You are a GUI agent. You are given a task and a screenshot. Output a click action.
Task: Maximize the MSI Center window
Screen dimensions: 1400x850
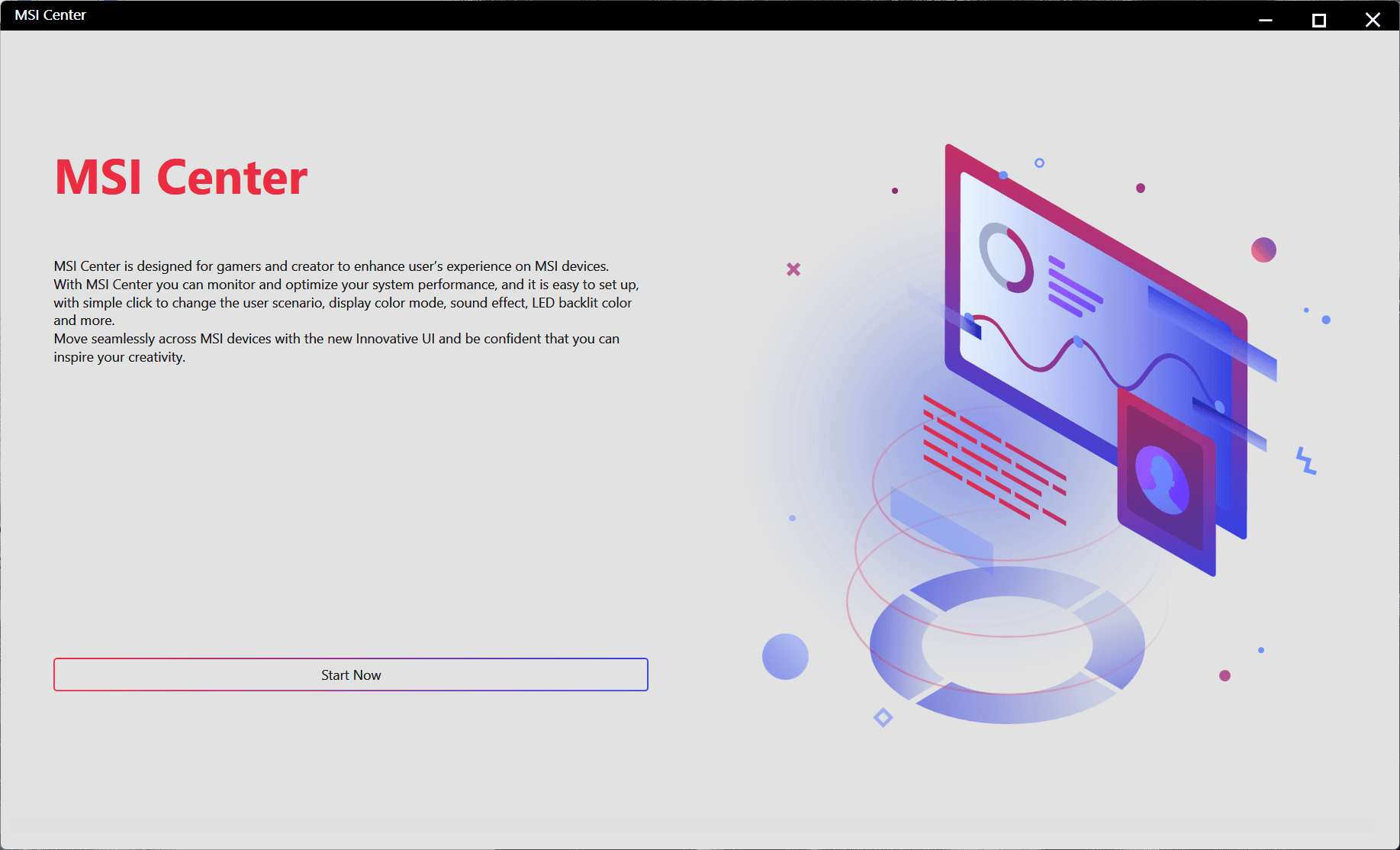1318,20
